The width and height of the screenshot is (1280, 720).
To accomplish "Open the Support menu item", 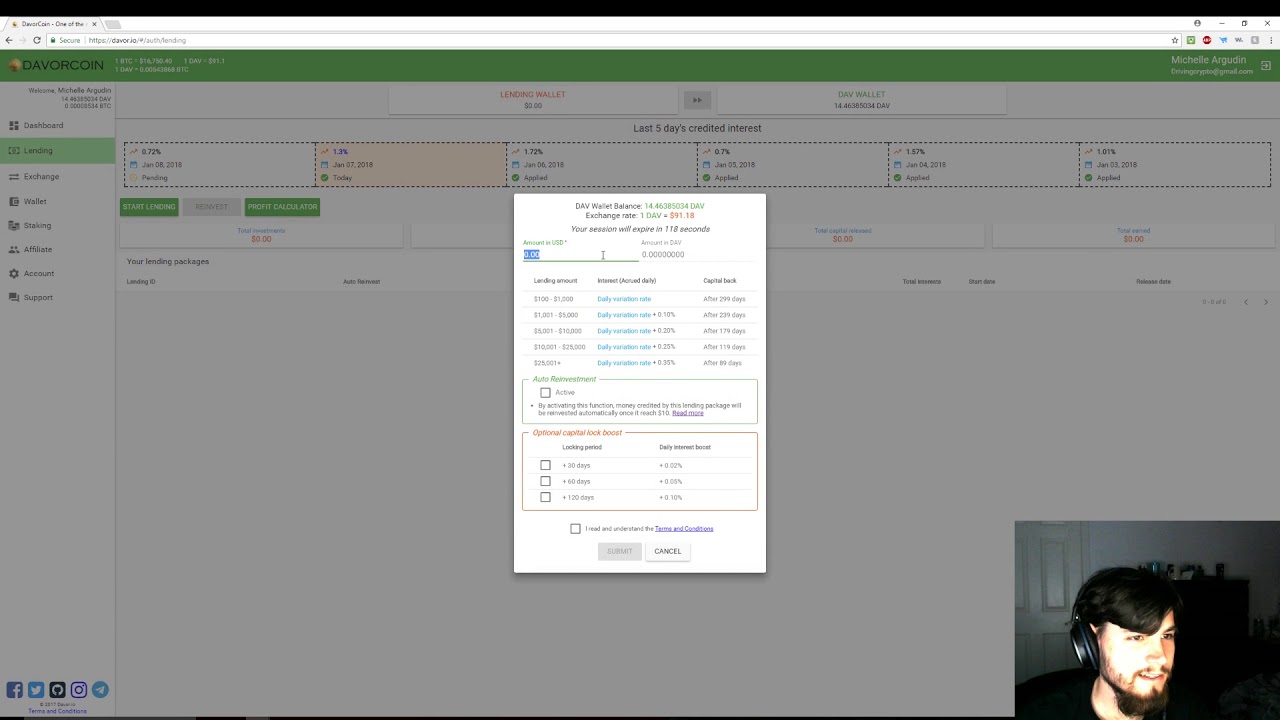I will (x=57, y=298).
